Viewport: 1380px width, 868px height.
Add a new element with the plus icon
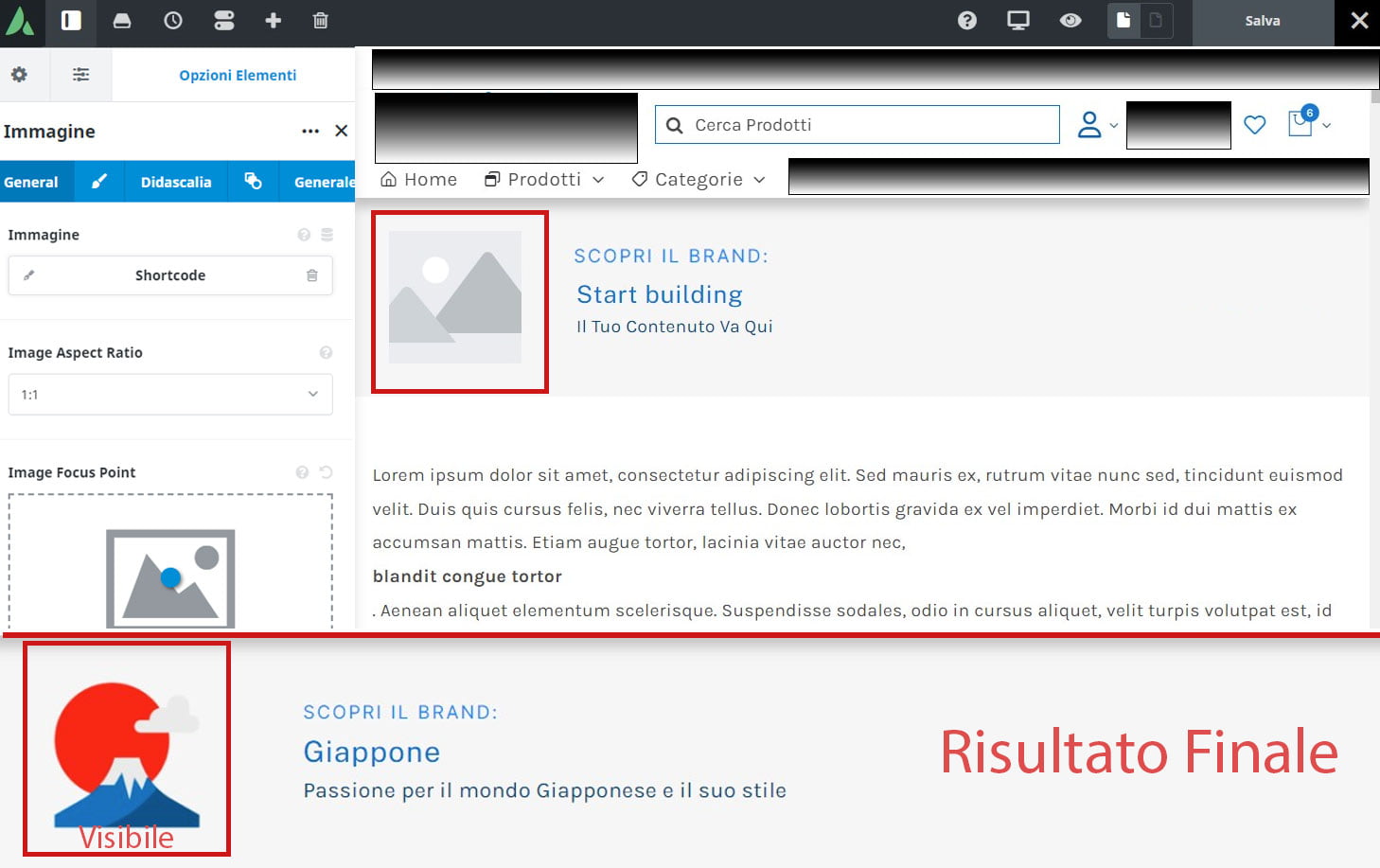pyautogui.click(x=273, y=20)
